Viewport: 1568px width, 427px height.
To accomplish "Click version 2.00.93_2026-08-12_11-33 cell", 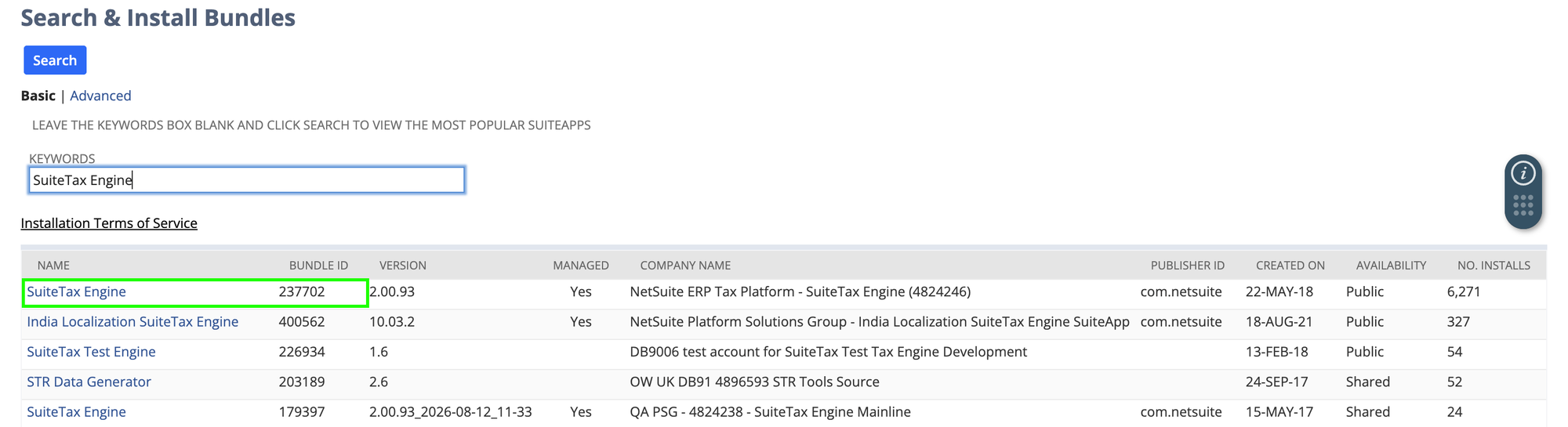I will [451, 412].
